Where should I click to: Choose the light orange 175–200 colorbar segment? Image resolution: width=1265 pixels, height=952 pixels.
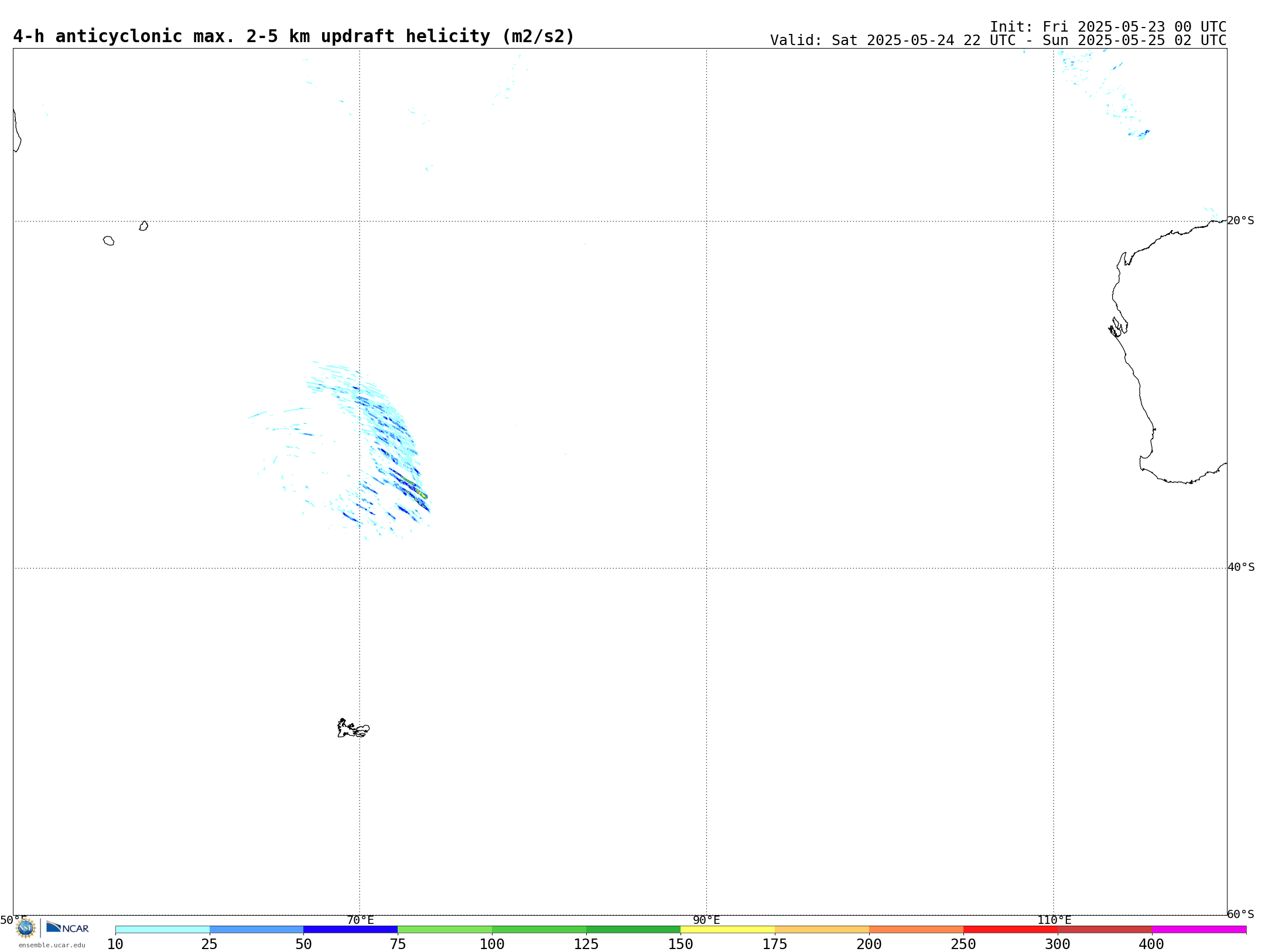[x=822, y=929]
